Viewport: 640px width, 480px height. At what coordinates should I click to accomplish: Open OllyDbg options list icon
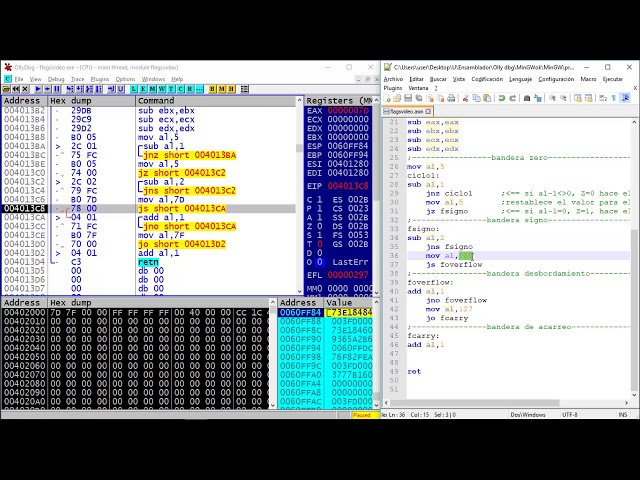244,89
